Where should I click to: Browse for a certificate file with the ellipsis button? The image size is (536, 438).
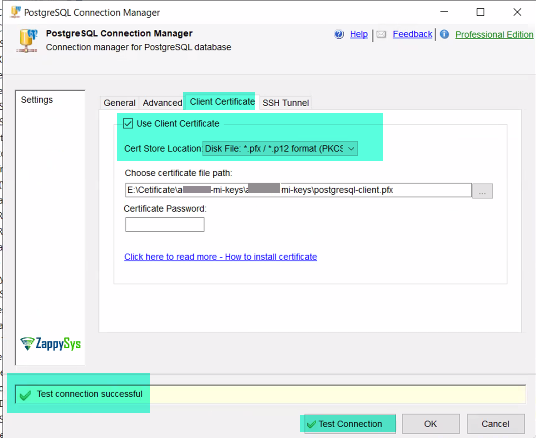pyautogui.click(x=482, y=191)
